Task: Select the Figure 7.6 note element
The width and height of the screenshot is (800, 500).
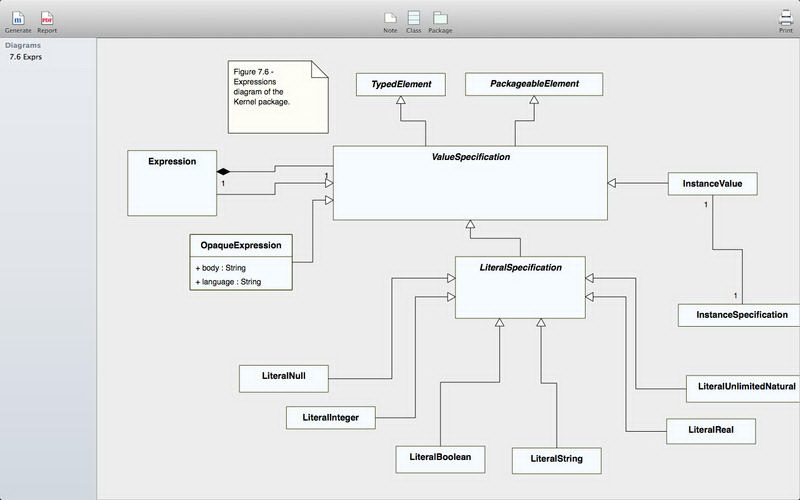Action: pyautogui.click(x=272, y=95)
